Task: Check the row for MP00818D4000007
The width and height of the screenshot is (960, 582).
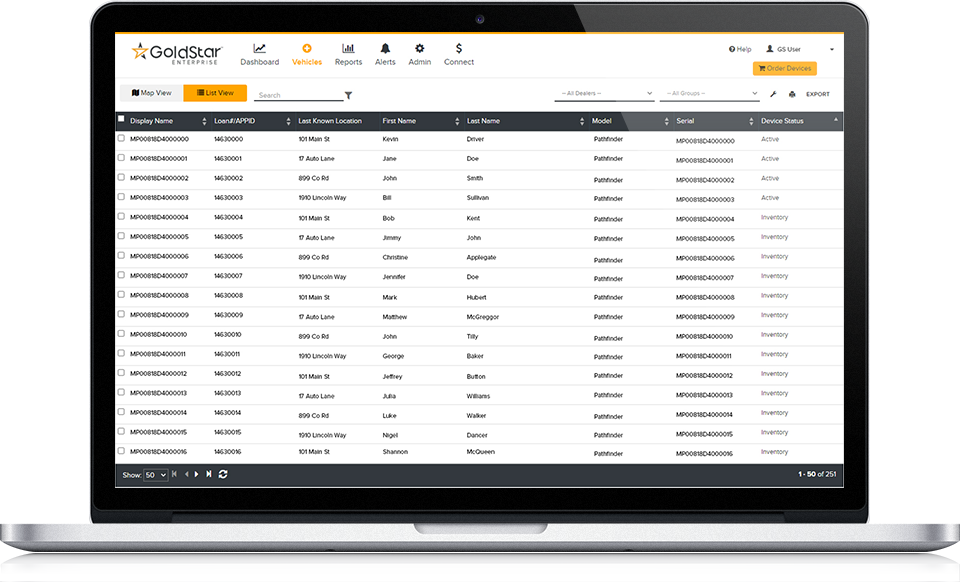Action: [121, 275]
